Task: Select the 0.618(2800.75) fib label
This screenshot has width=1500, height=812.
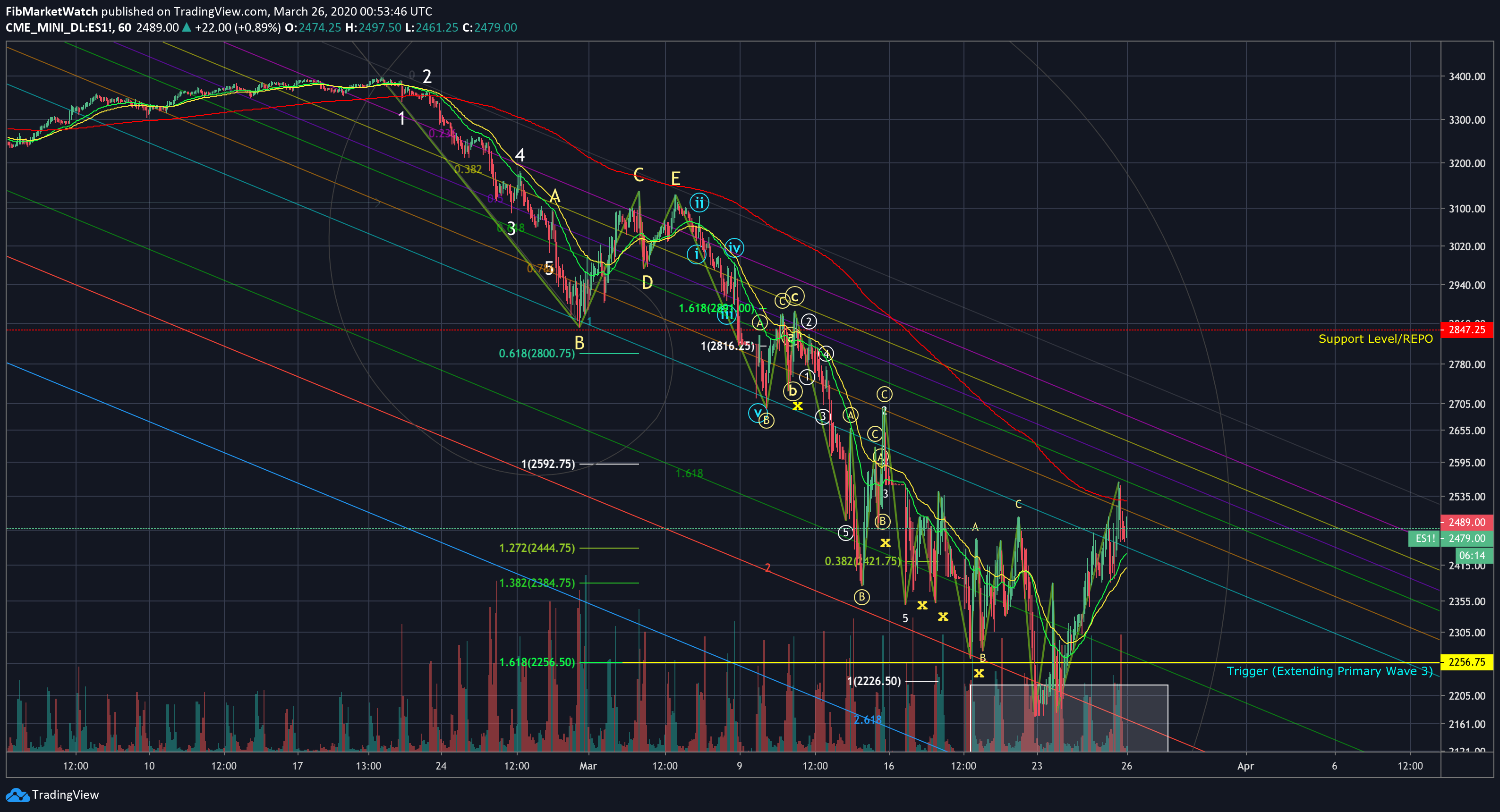Action: click(537, 353)
